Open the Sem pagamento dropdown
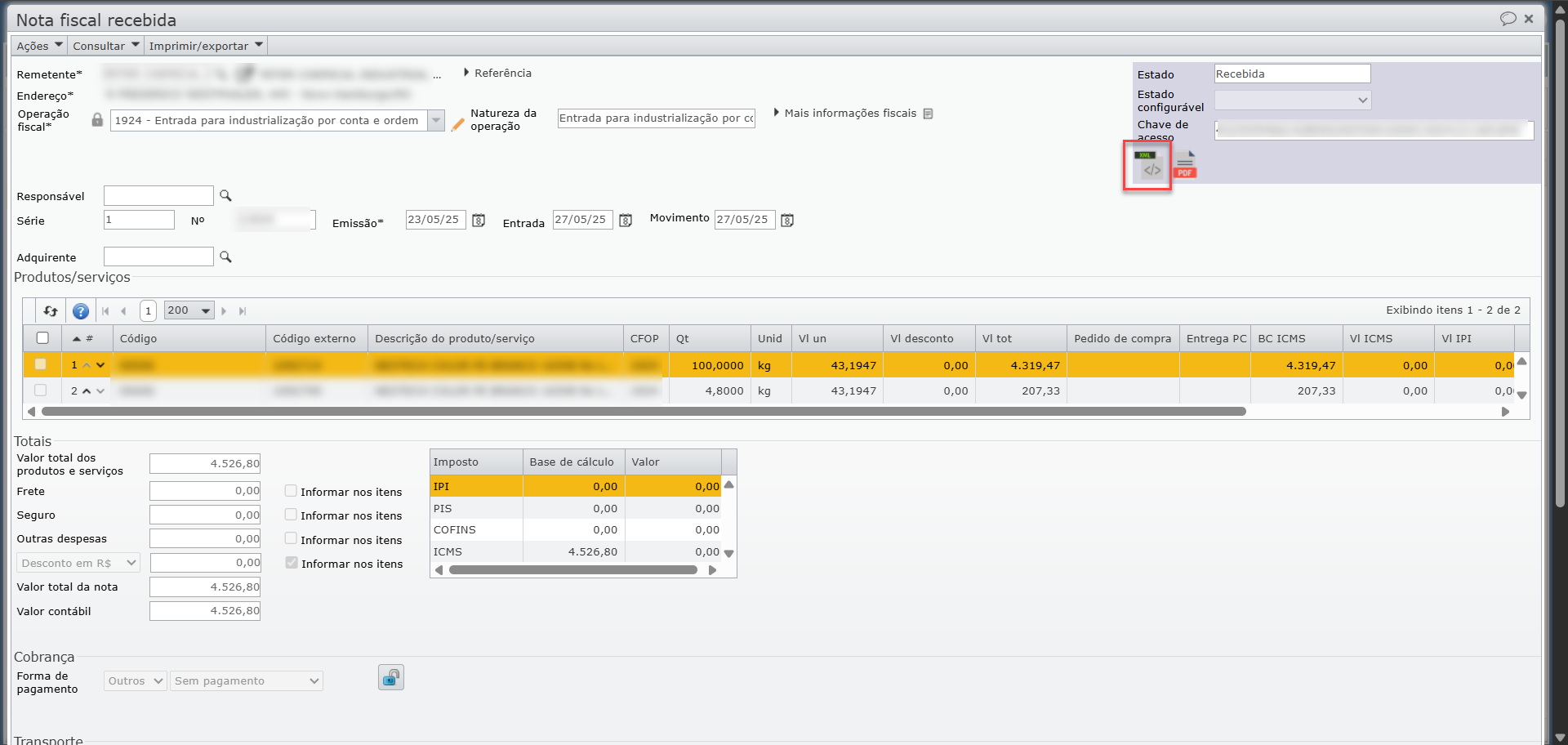 pyautogui.click(x=247, y=681)
